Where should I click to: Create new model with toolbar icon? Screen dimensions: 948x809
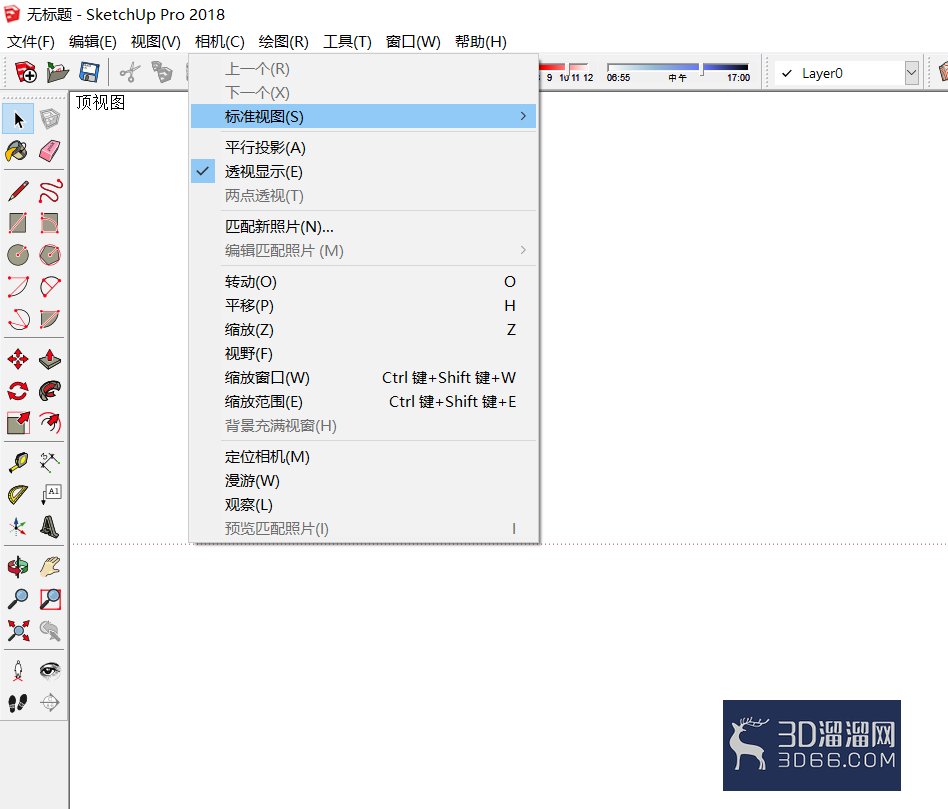[25, 73]
